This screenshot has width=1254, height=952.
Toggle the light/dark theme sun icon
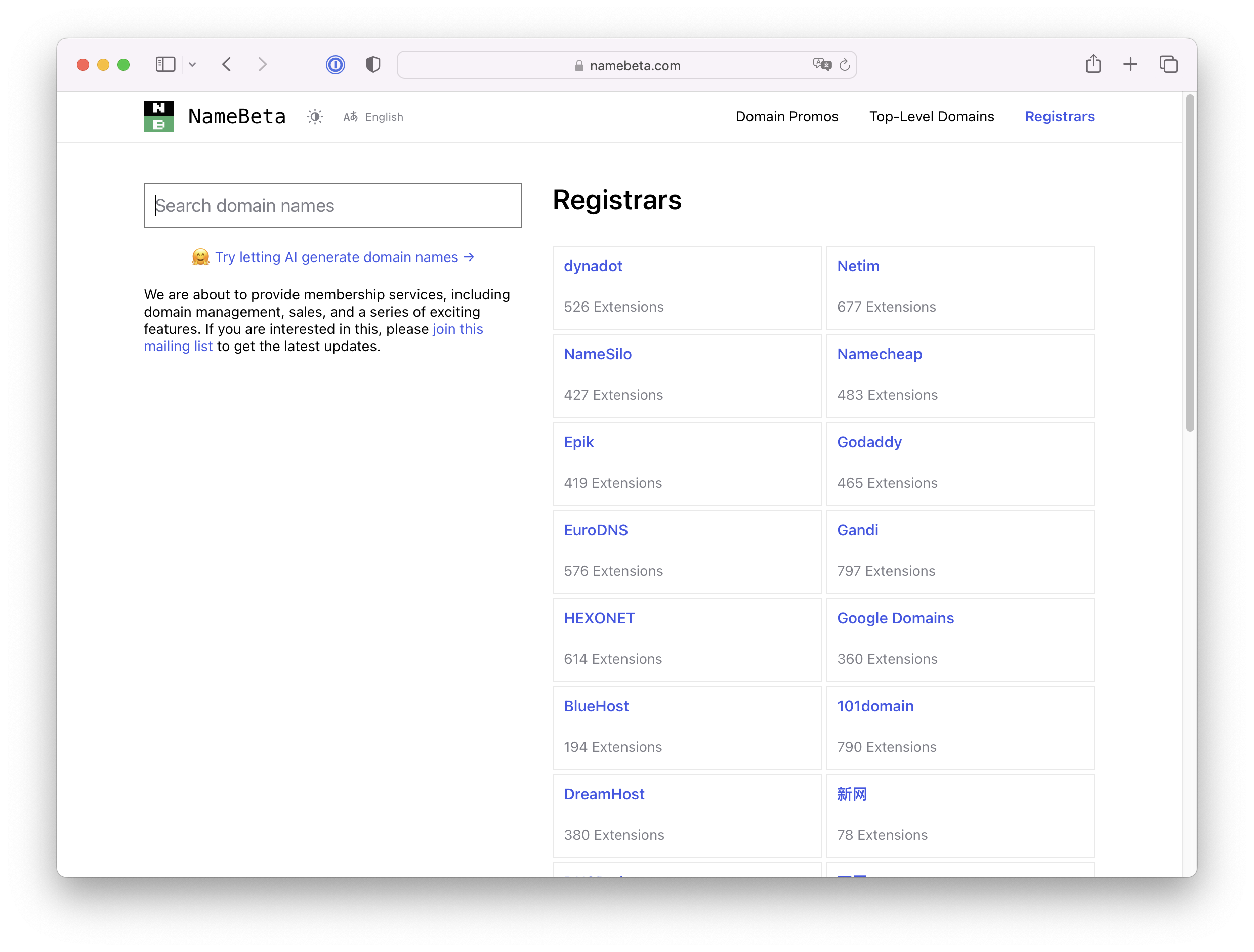pos(315,117)
